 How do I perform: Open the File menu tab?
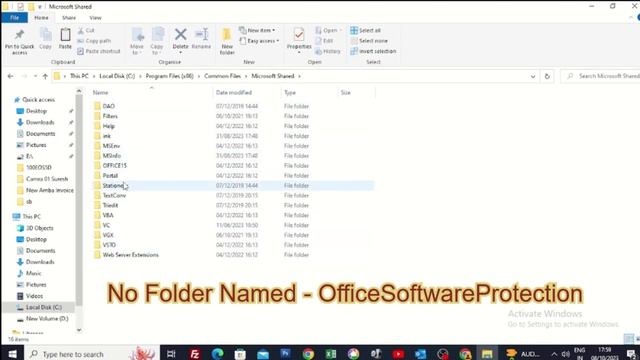point(14,18)
